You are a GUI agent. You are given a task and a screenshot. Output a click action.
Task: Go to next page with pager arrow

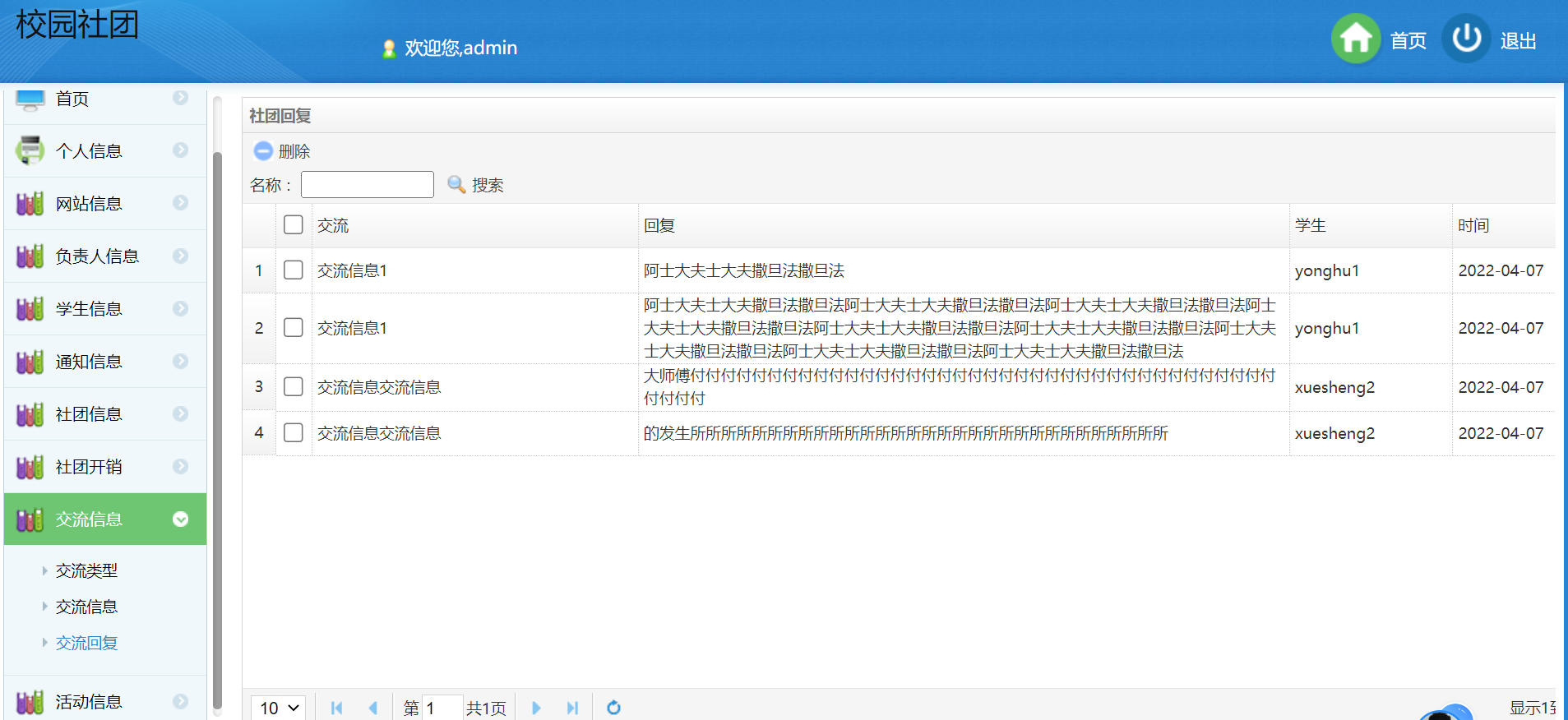(536, 708)
